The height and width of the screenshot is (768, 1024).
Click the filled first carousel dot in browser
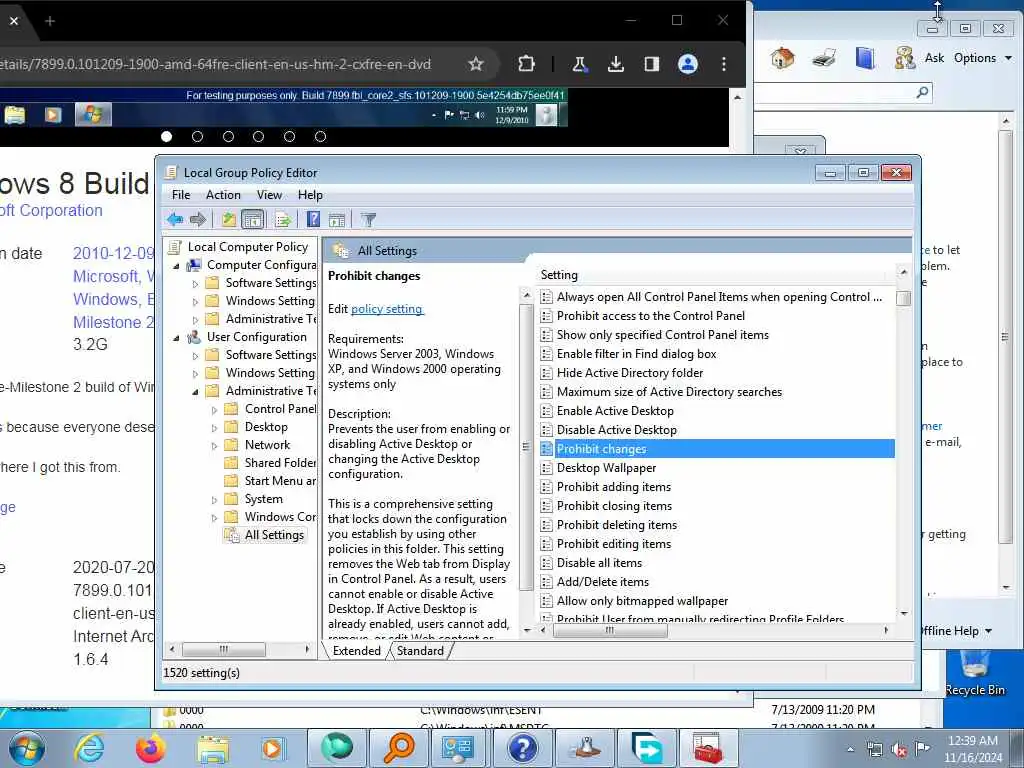[x=167, y=136]
